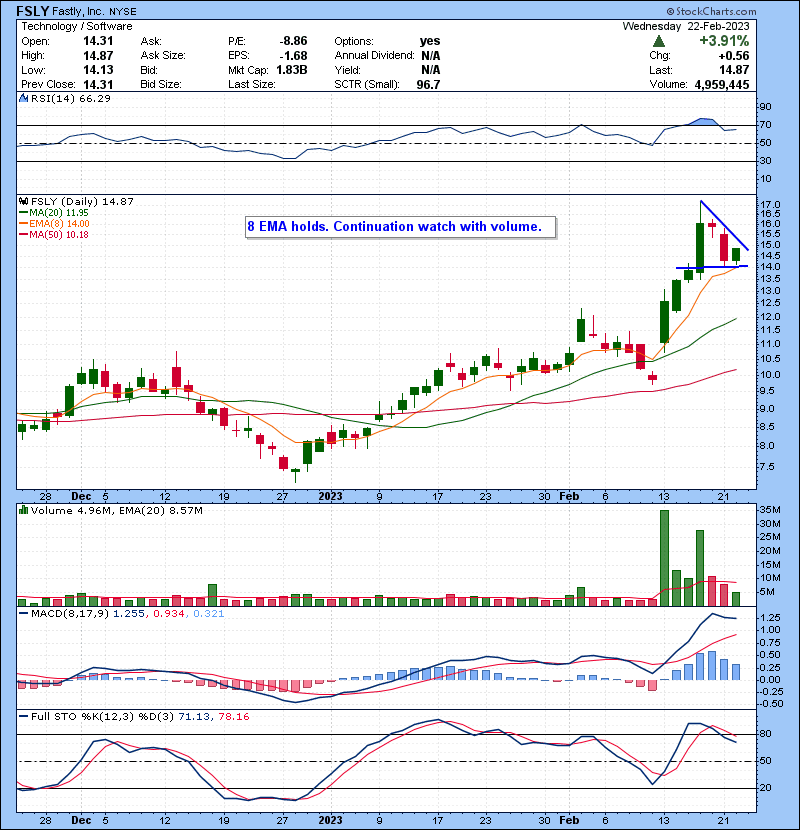Screen dimensions: 800x830
Task: Click the Volume panel bar icon
Action: (24, 510)
